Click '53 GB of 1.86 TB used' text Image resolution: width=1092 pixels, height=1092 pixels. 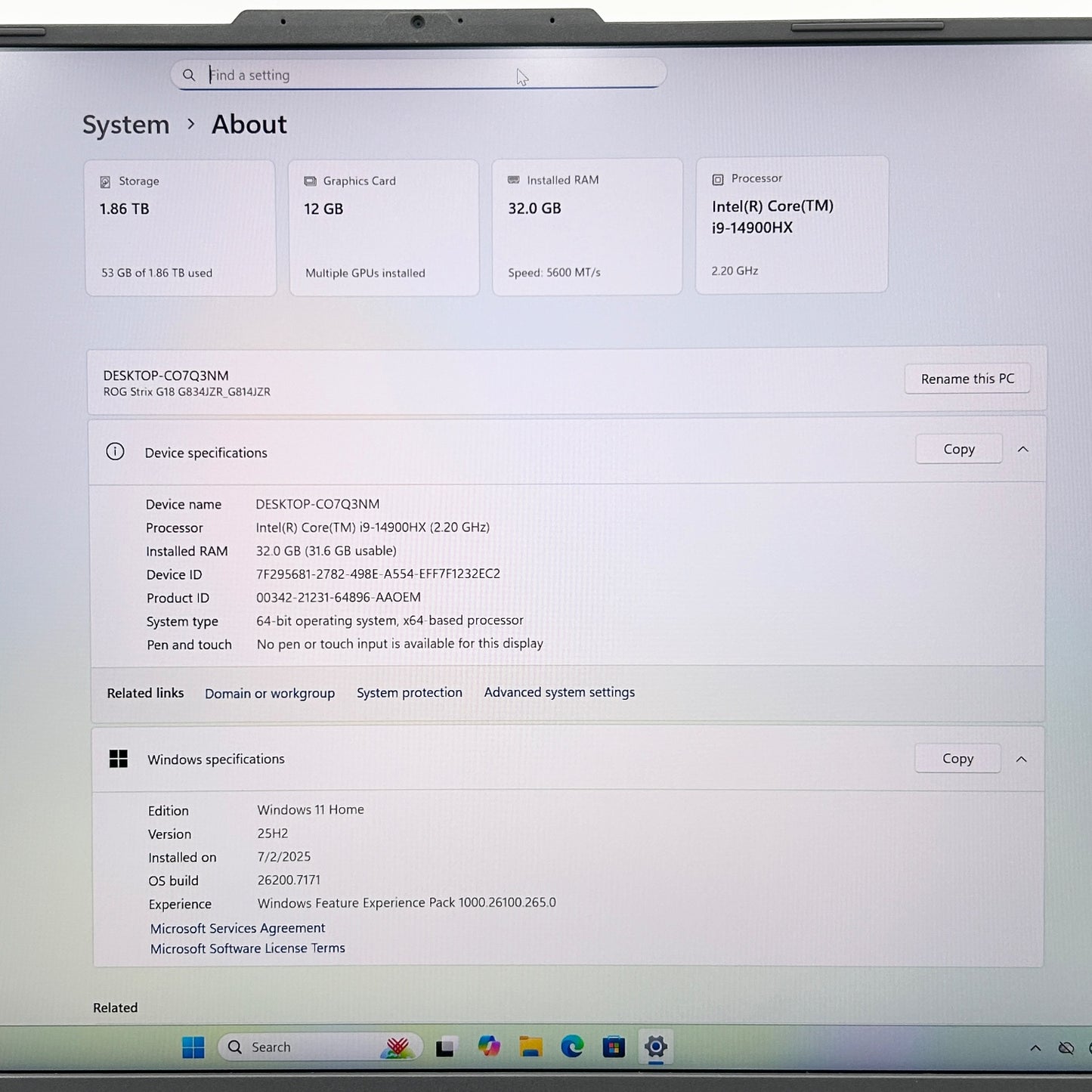click(157, 273)
